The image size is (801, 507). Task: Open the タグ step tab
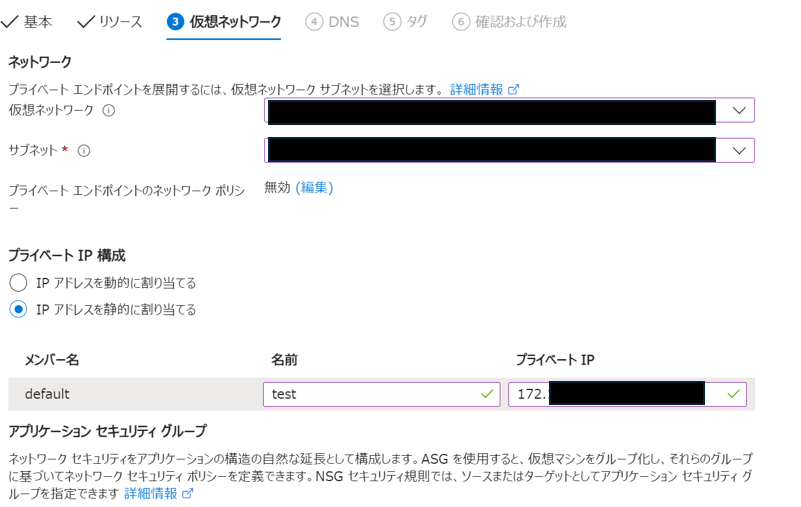click(x=405, y=21)
